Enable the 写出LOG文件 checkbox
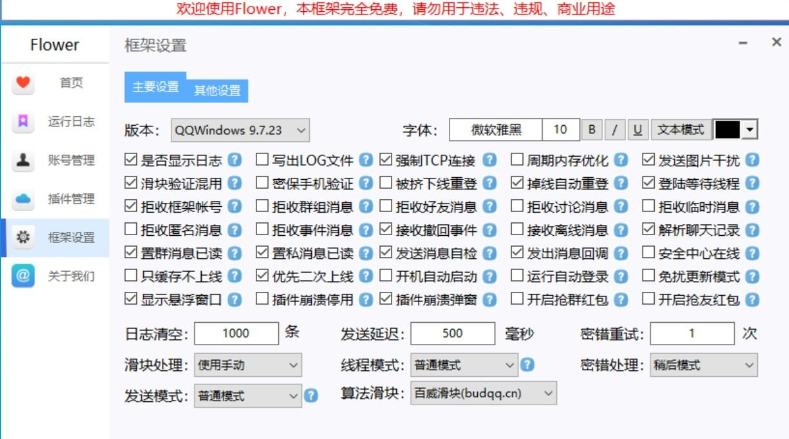The height and width of the screenshot is (439, 789). (x=262, y=160)
